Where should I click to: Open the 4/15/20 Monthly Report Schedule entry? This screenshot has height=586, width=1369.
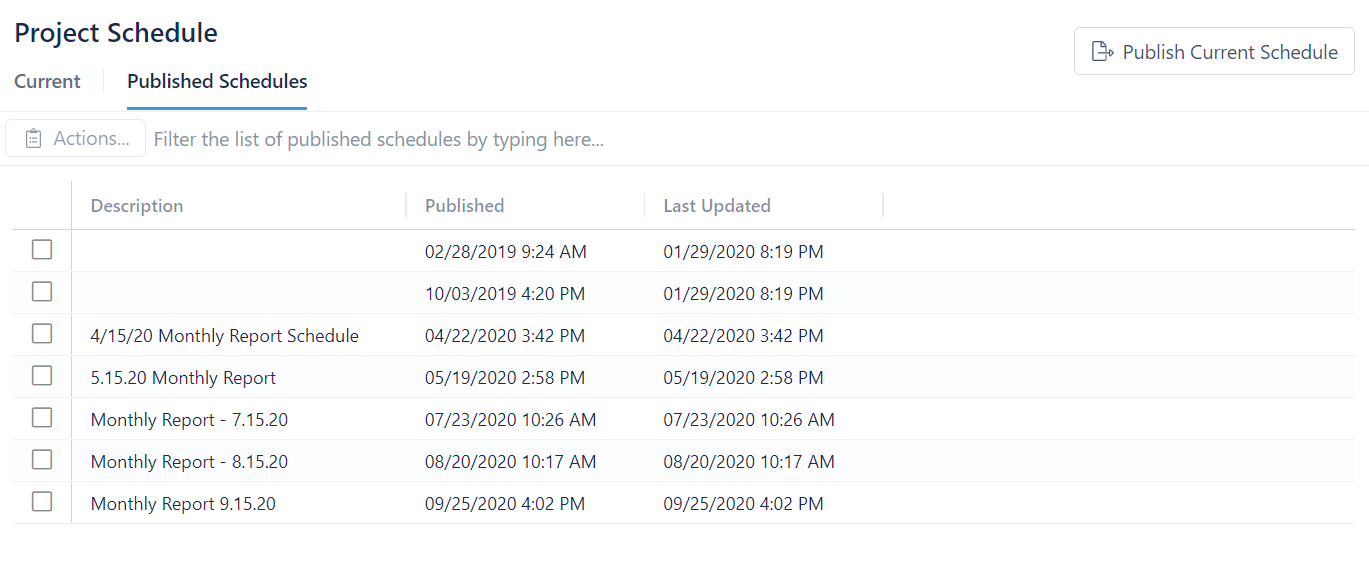click(x=224, y=336)
